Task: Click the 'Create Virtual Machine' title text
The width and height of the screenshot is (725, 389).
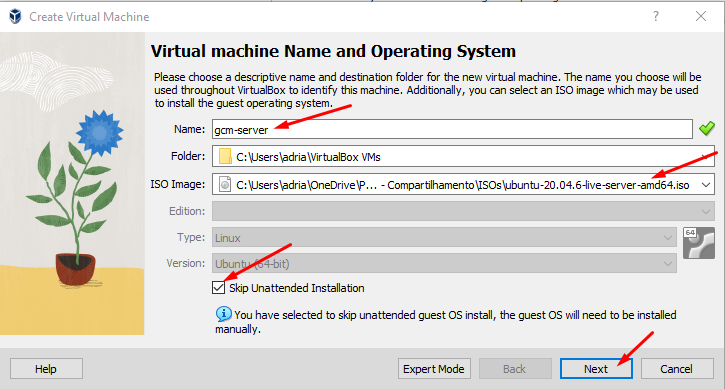Action: 89,17
